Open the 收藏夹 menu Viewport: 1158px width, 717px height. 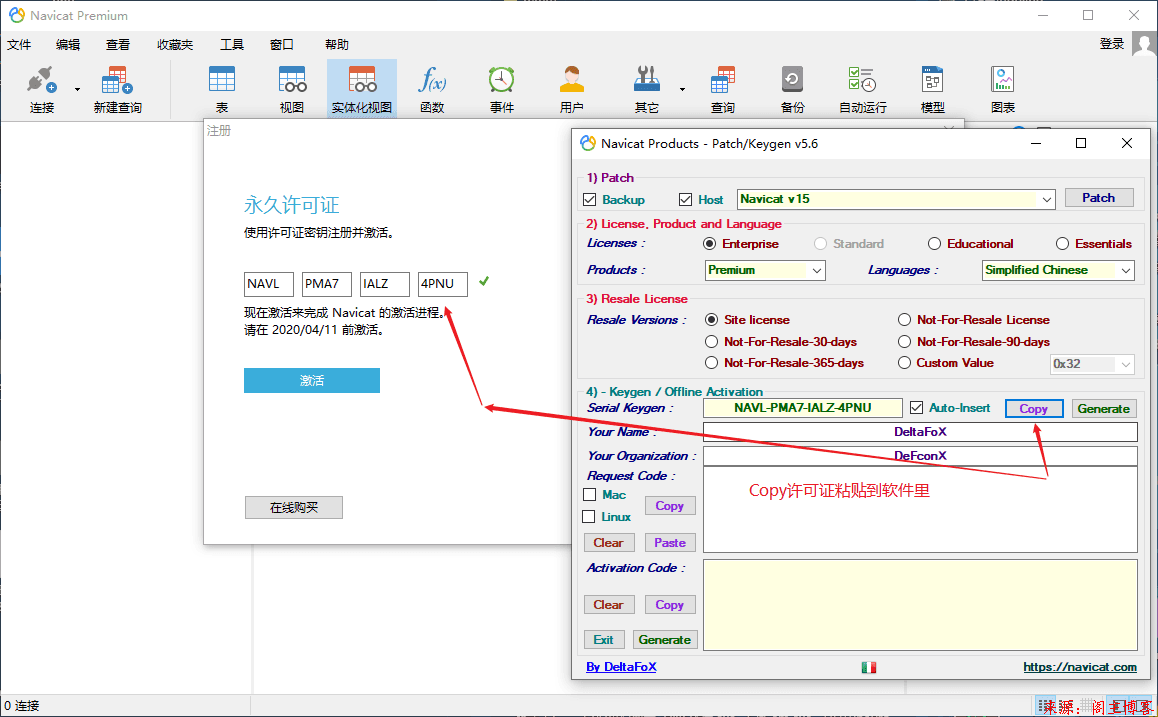pos(175,44)
